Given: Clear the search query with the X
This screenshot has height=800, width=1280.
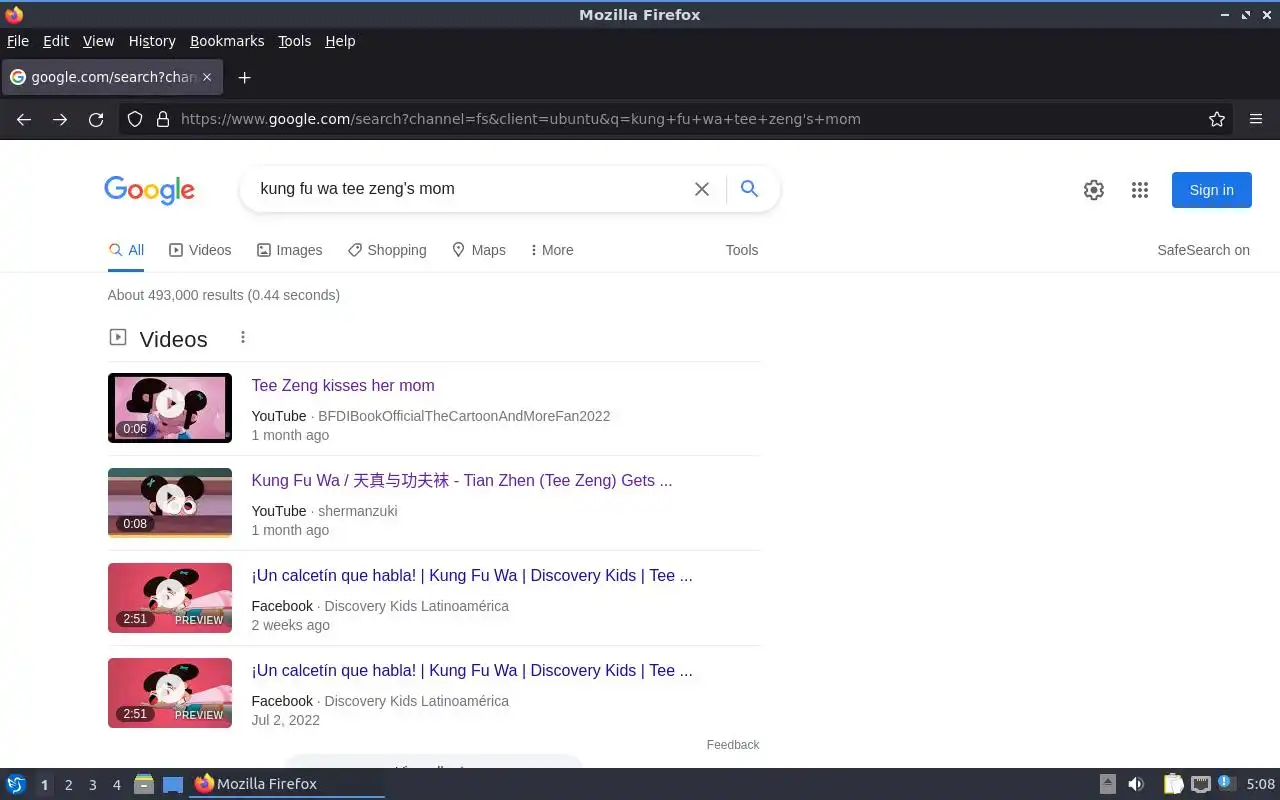Looking at the screenshot, I should coord(702,189).
